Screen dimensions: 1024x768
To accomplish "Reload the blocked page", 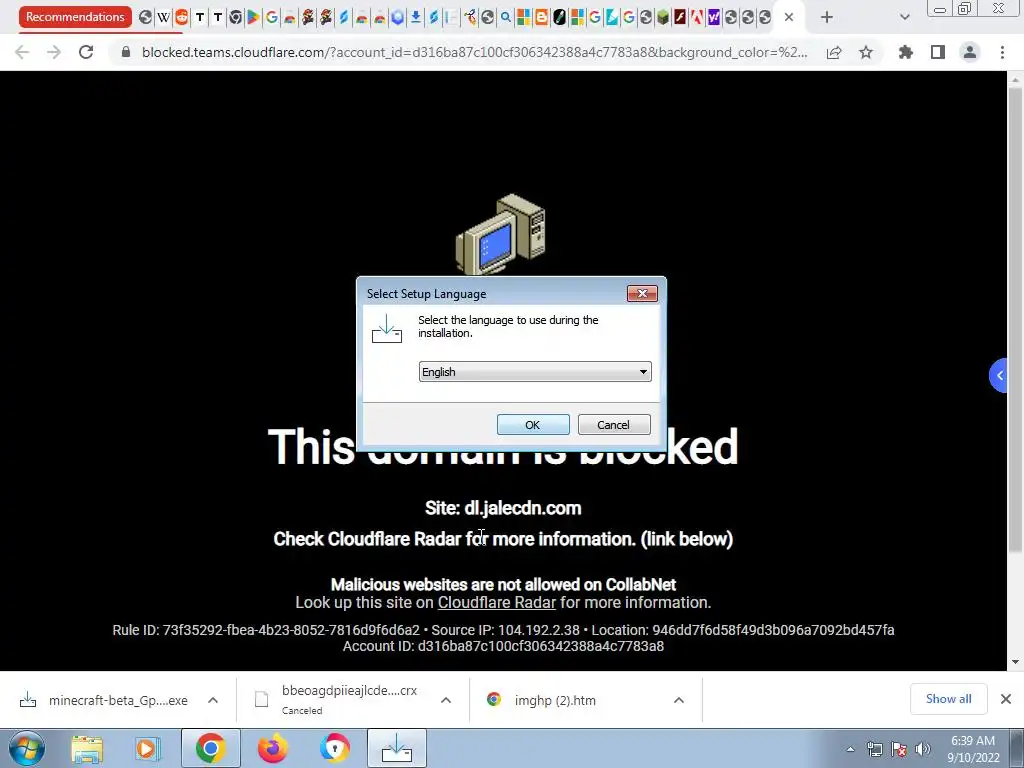I will (x=86, y=52).
